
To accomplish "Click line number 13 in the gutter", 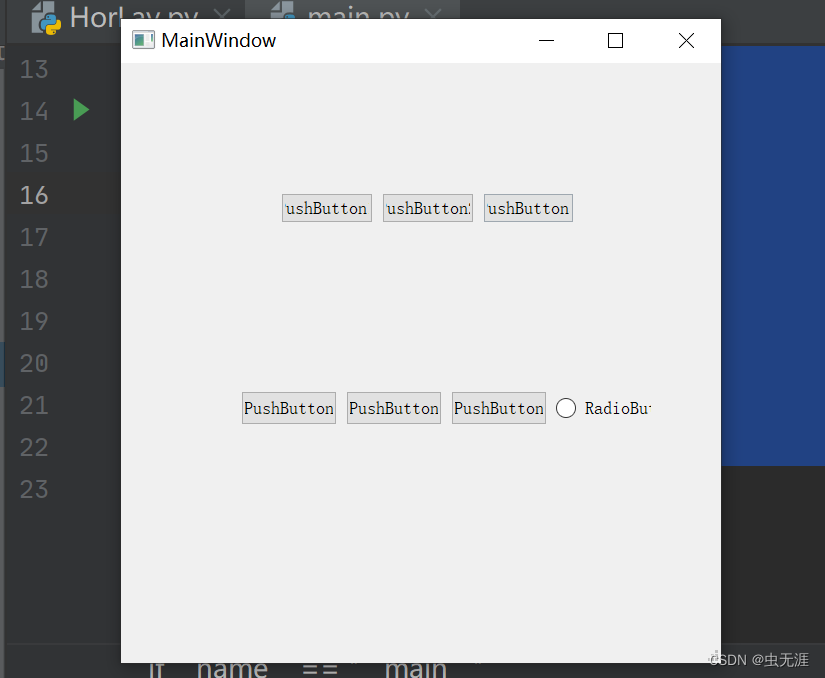I will (34, 69).
